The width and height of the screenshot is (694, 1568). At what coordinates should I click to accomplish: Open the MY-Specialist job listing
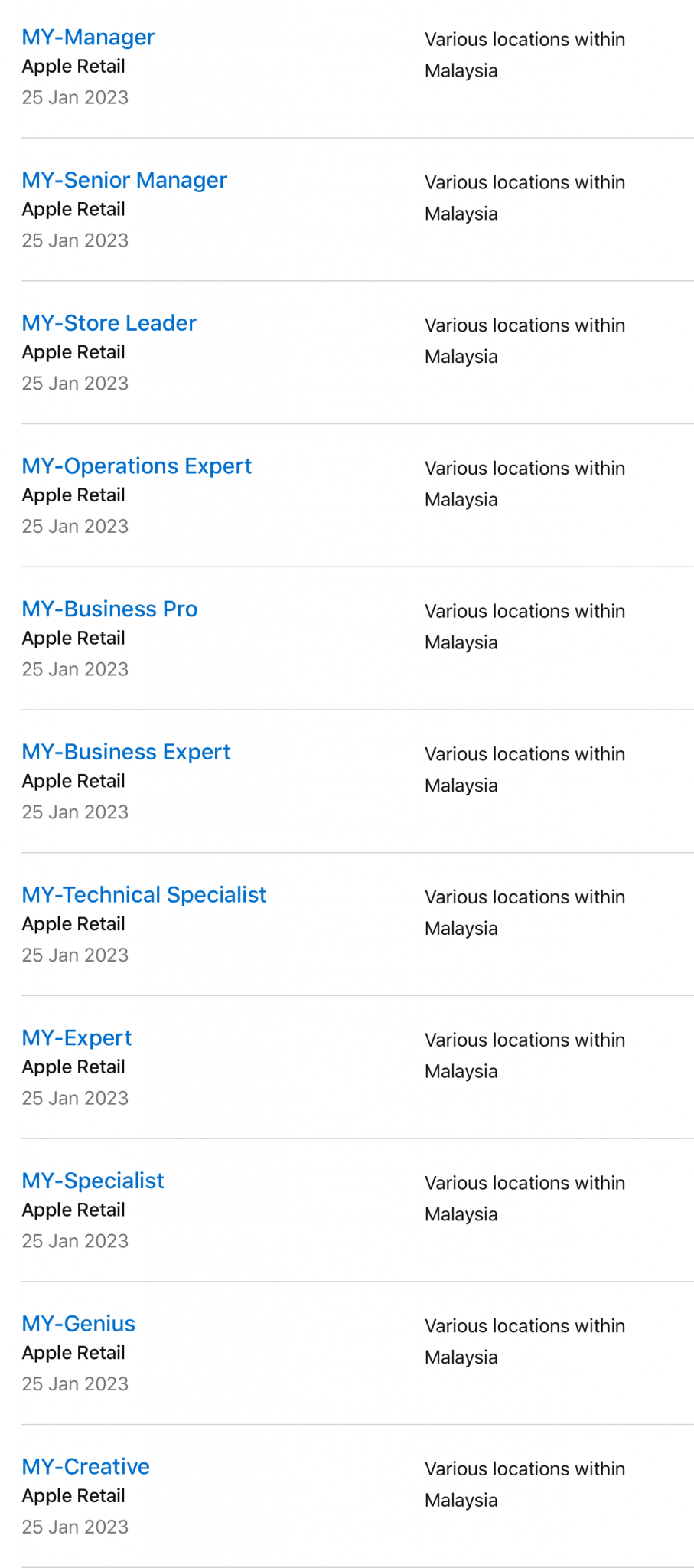click(x=93, y=1181)
